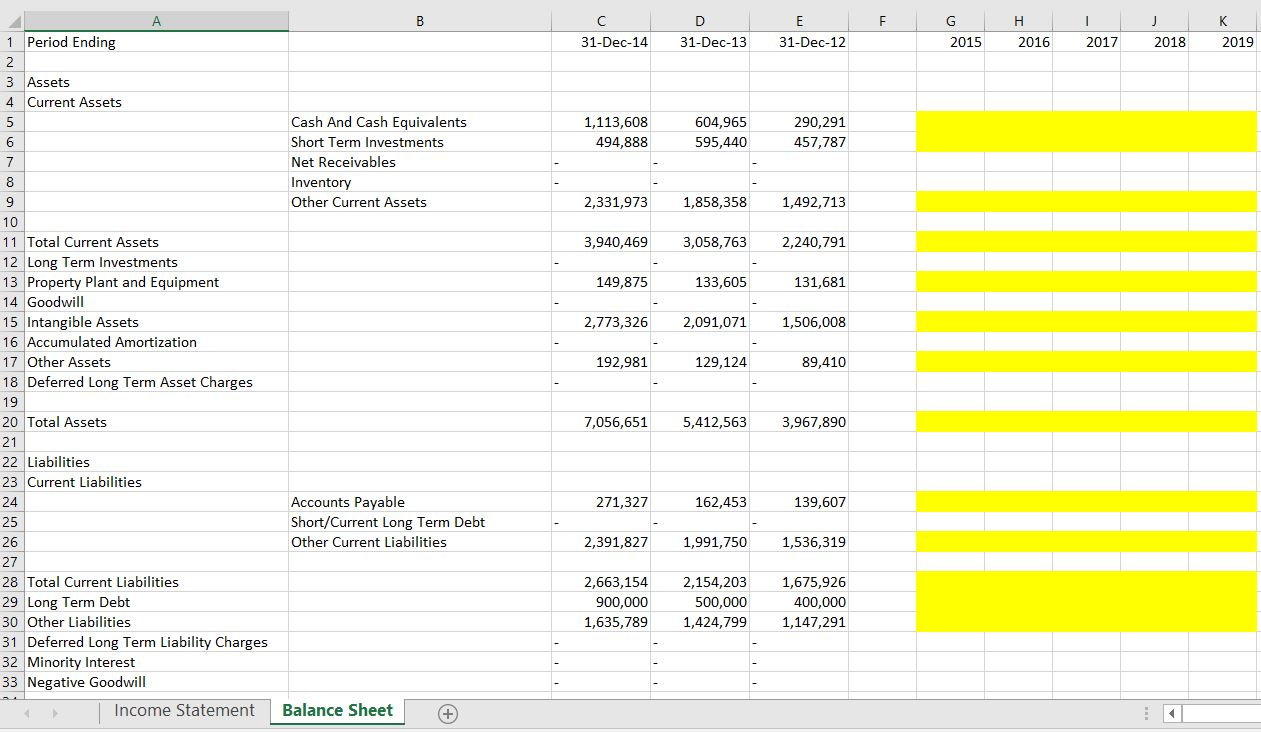Click the total assets value 7,056,651
The width and height of the screenshot is (1261, 732).
601,422
